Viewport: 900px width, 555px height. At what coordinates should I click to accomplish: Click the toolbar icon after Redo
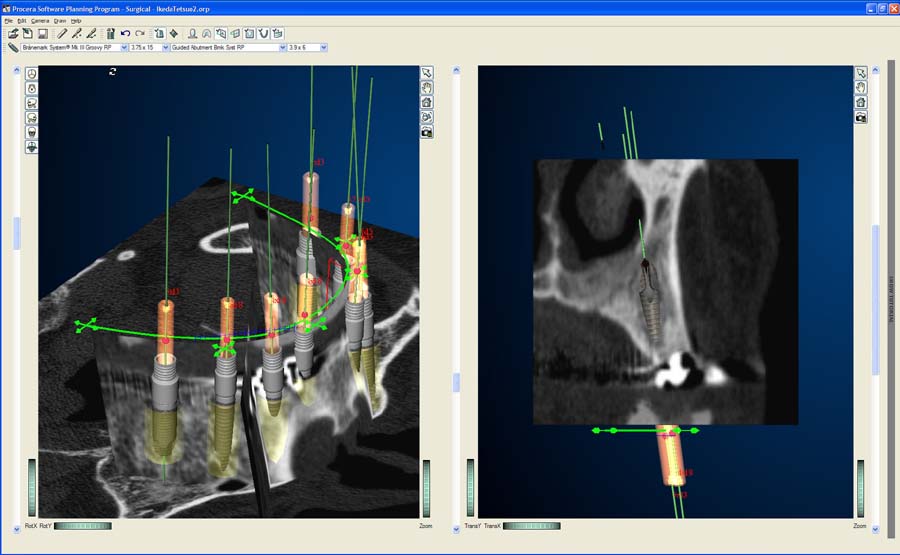(x=159, y=34)
